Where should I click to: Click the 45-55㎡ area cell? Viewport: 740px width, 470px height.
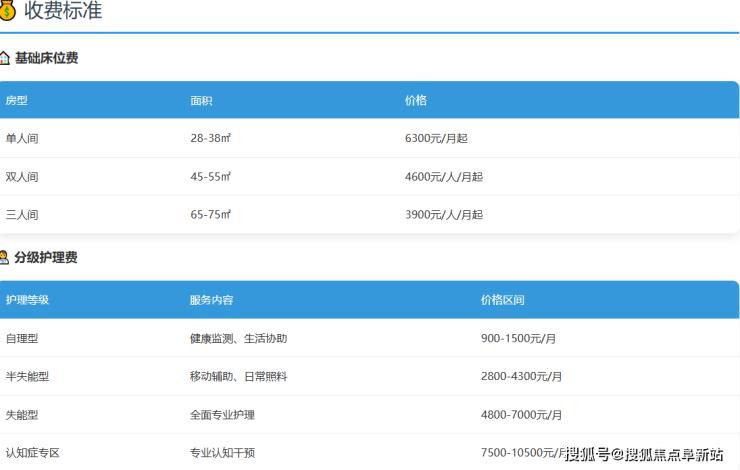click(x=211, y=176)
